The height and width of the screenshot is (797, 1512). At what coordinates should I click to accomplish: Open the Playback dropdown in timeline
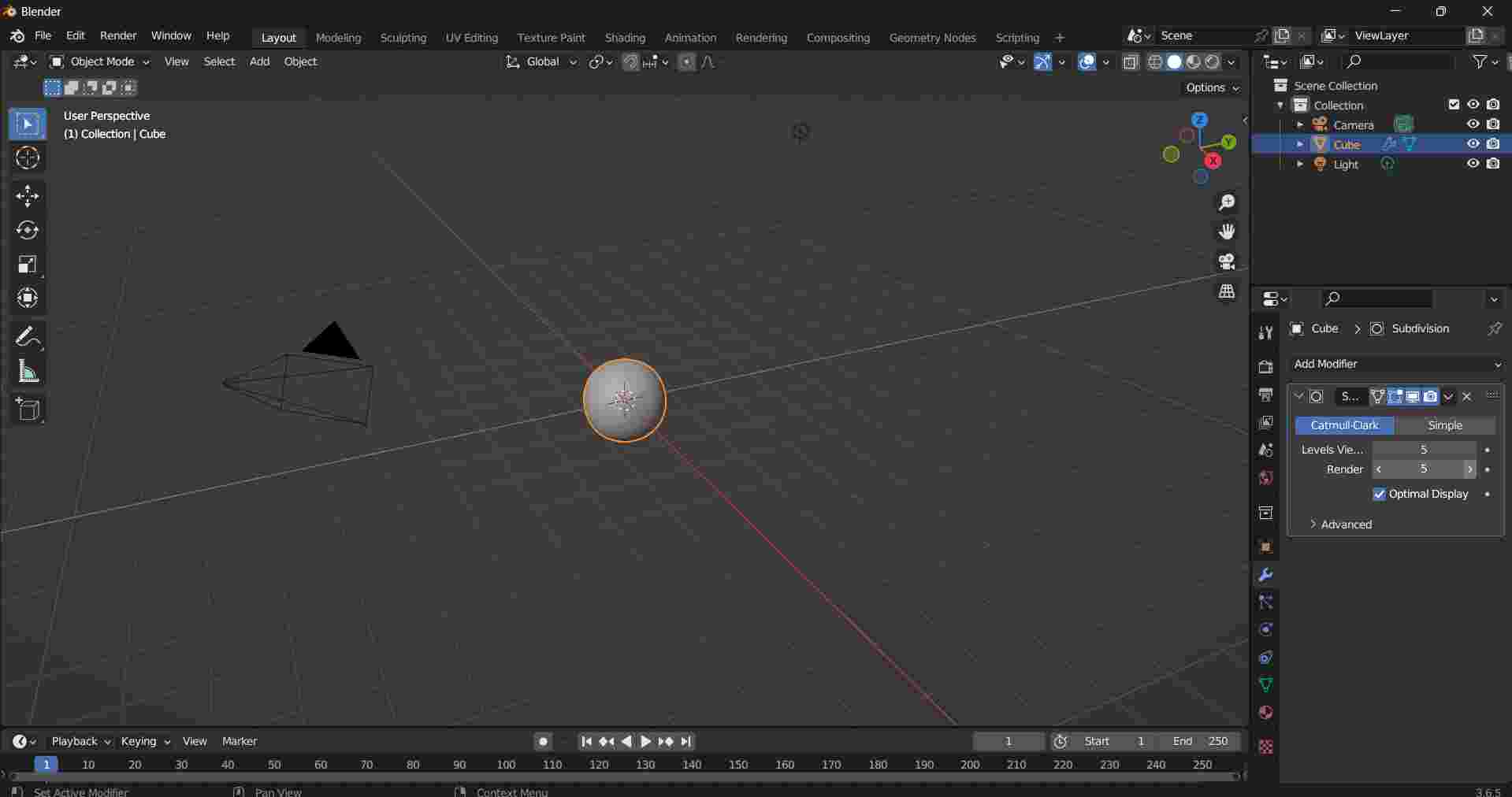(81, 741)
